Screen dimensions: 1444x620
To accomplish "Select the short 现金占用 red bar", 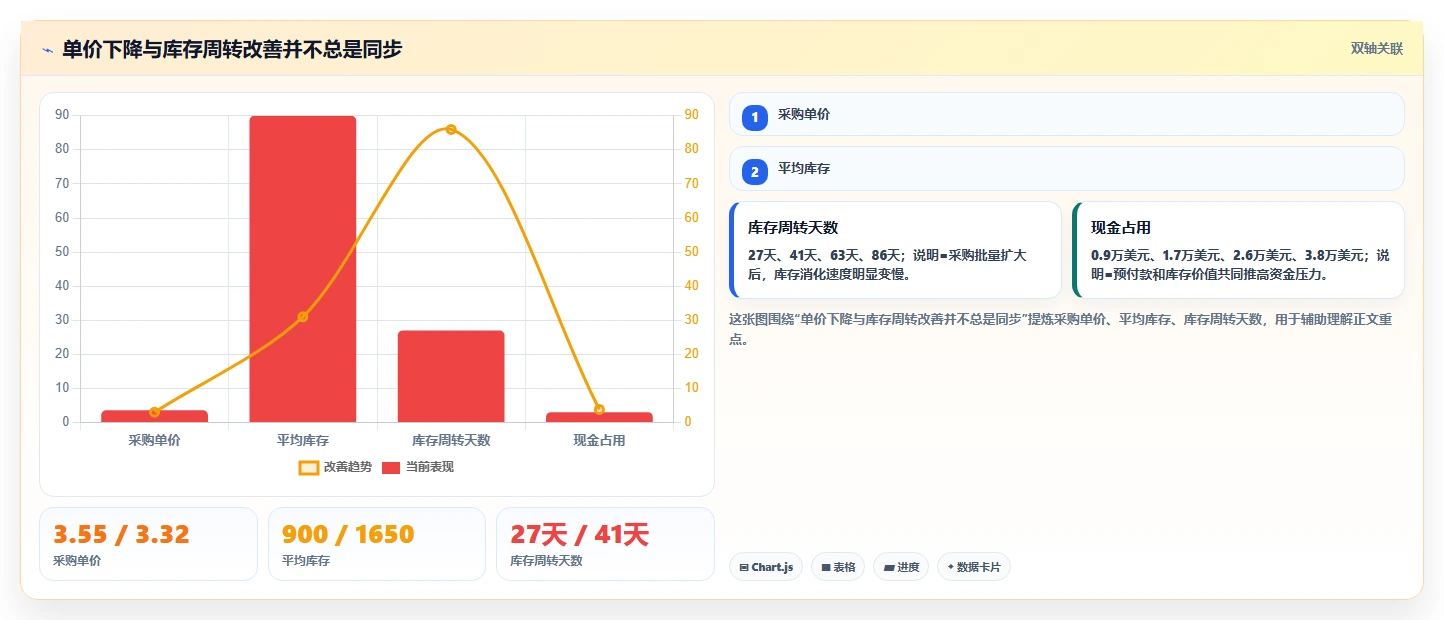I will click(599, 417).
